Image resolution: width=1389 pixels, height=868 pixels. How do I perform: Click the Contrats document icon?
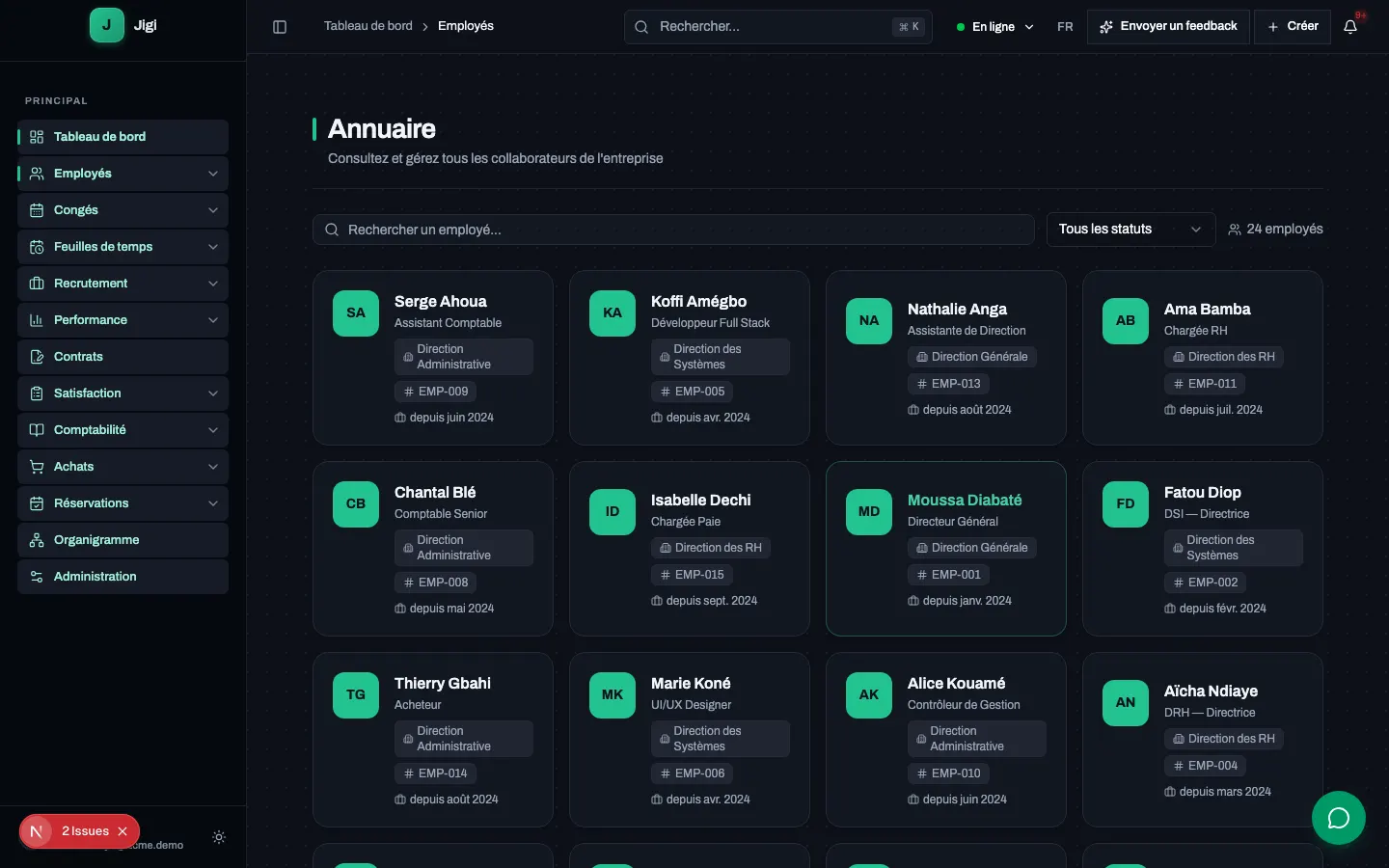tap(37, 357)
